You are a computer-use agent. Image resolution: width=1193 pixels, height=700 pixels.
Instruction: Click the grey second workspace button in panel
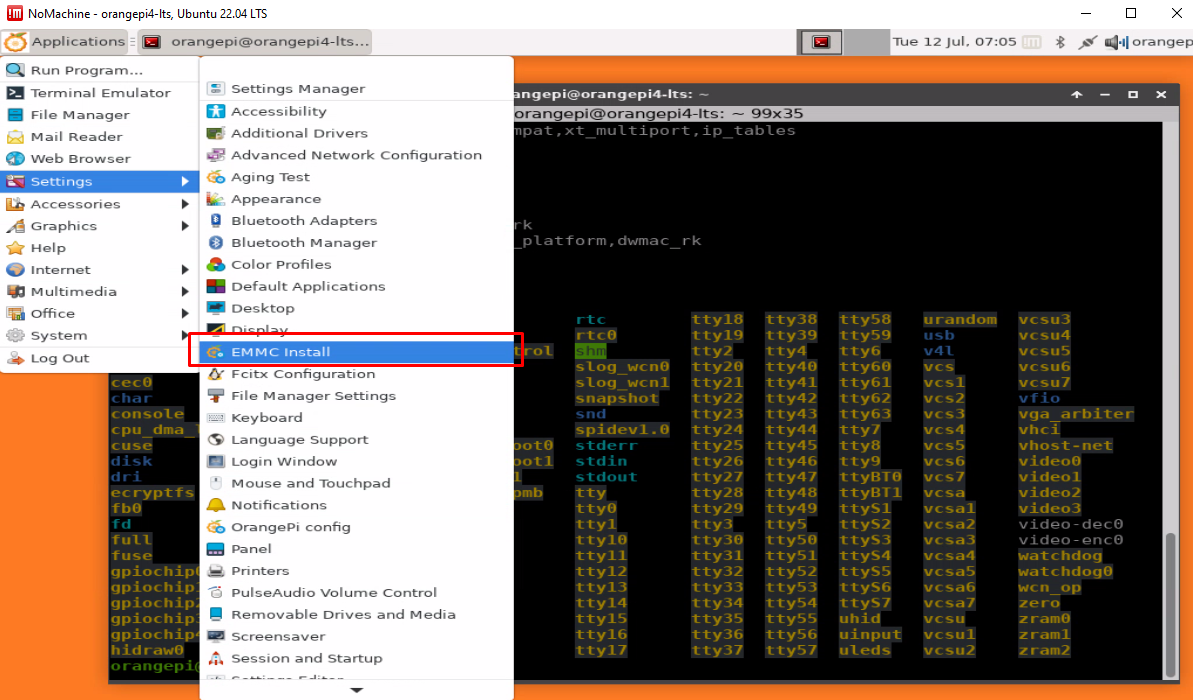[866, 42]
